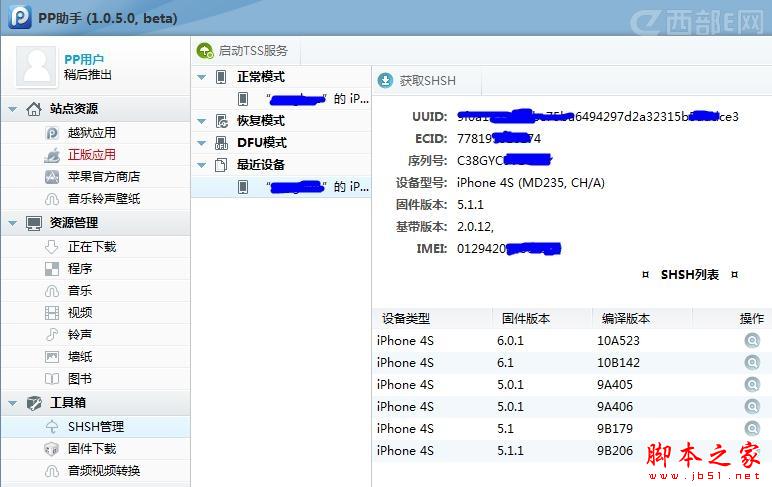Click the PP assistant logo icon
This screenshot has width=772, height=487.
(x=19, y=17)
